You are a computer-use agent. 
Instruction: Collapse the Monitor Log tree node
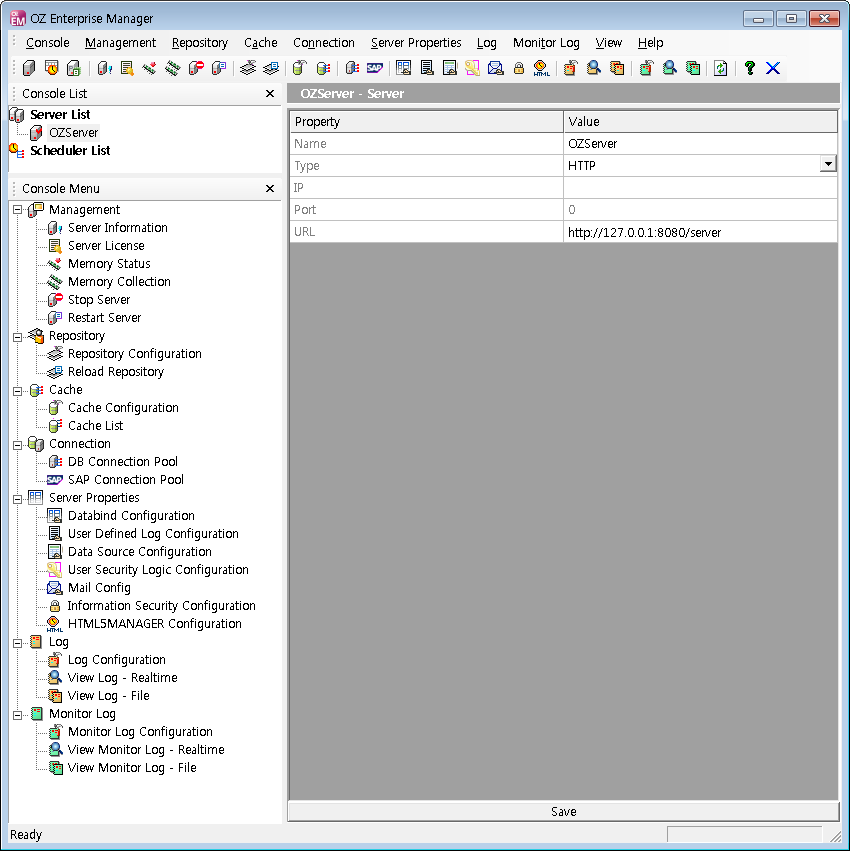(x=17, y=714)
